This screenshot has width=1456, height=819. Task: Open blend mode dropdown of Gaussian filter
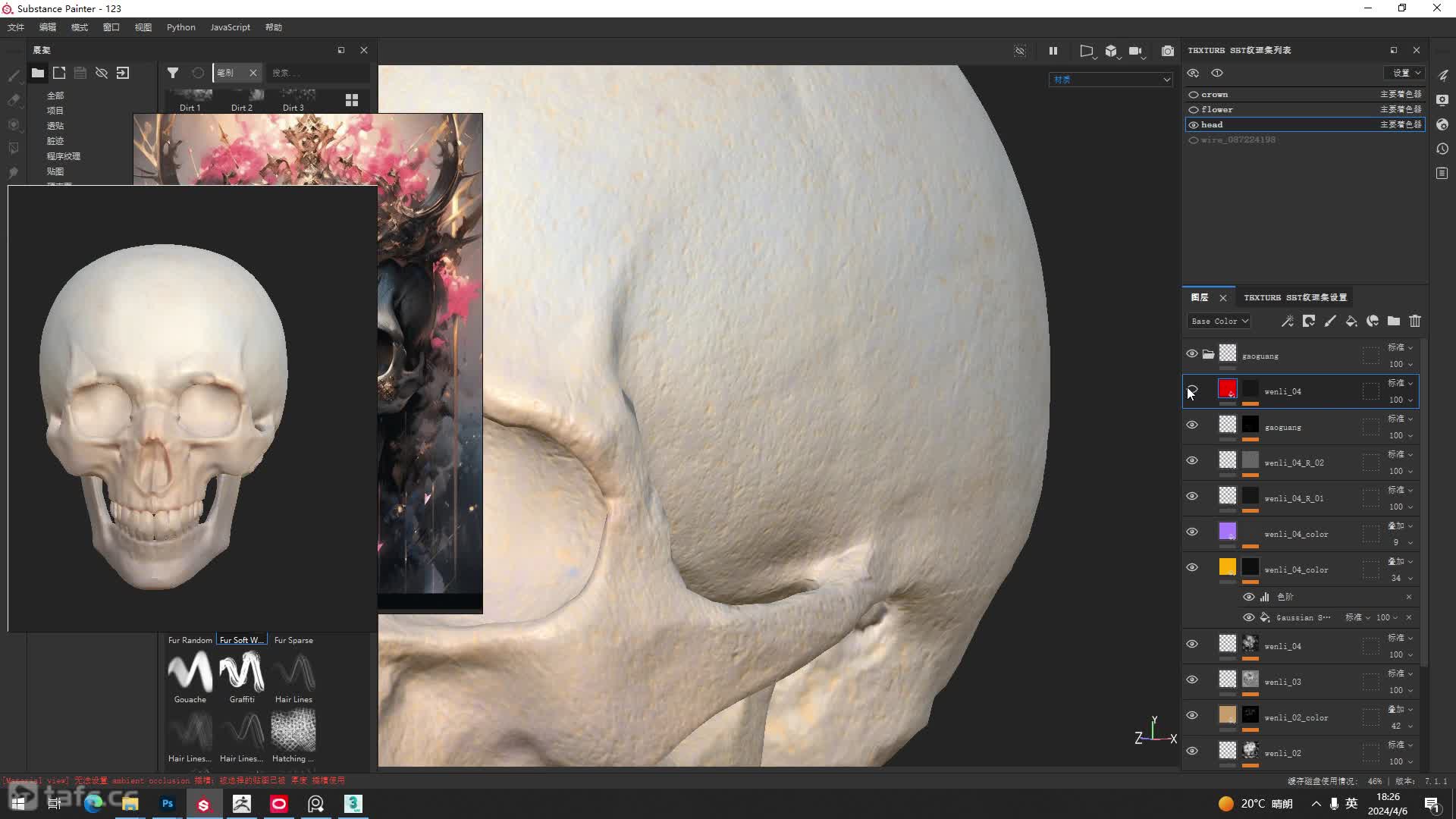pyautogui.click(x=1357, y=617)
